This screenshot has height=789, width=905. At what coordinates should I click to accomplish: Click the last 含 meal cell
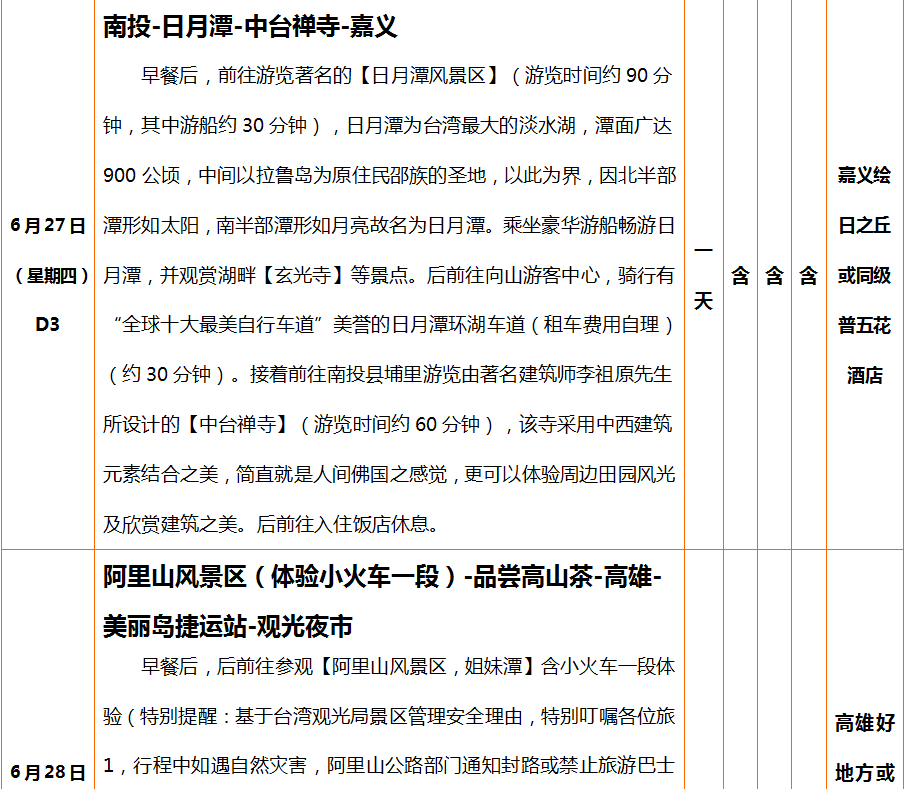[808, 276]
